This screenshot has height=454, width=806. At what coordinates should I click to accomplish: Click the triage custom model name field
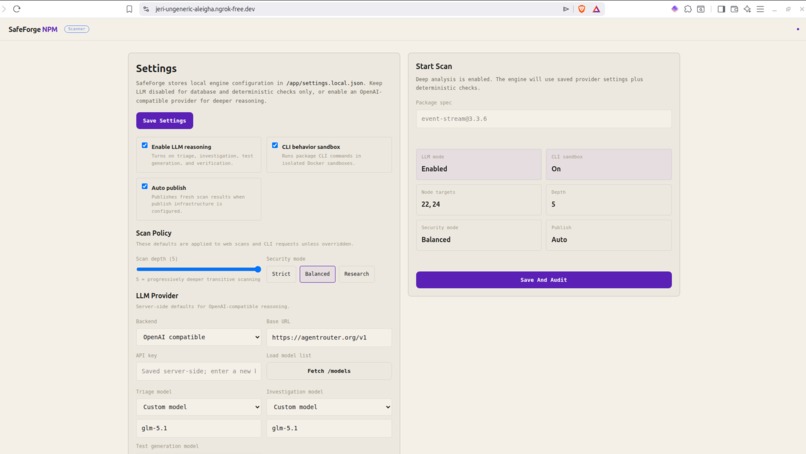[198, 428]
